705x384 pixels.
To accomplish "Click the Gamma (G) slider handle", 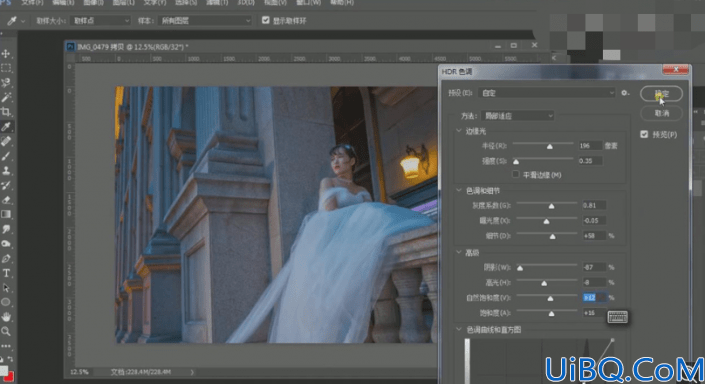I will [x=551, y=206].
